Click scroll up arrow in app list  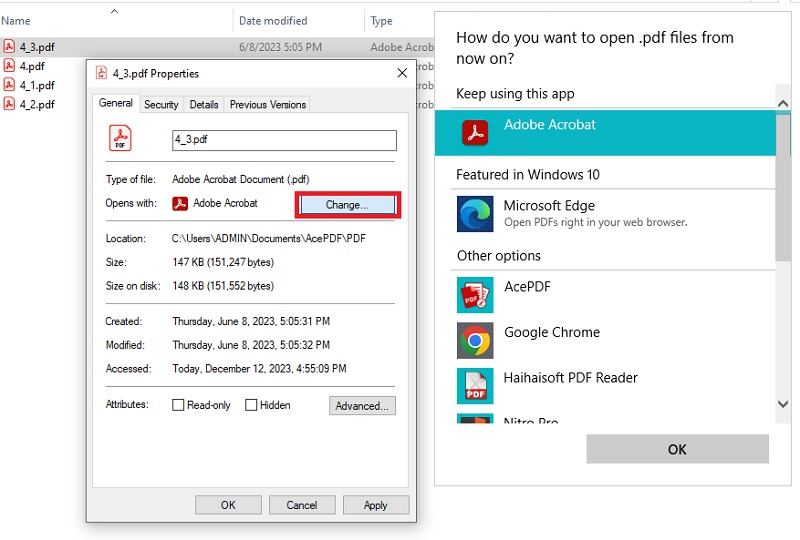783,104
